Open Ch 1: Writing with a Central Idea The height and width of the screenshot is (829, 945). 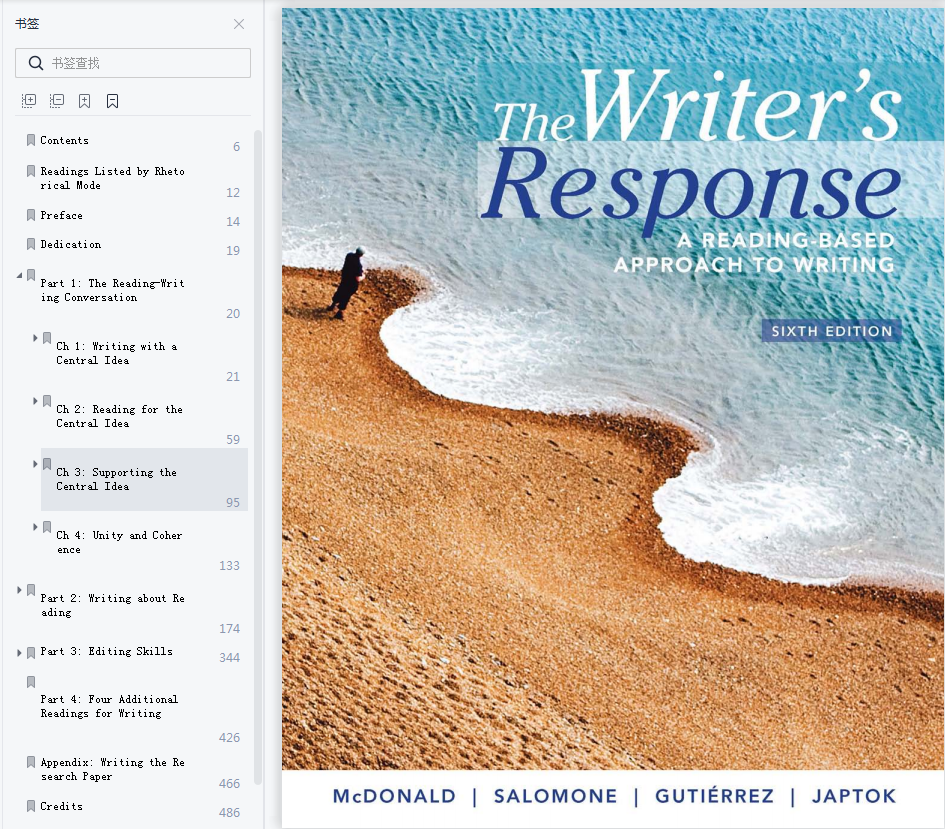point(116,353)
